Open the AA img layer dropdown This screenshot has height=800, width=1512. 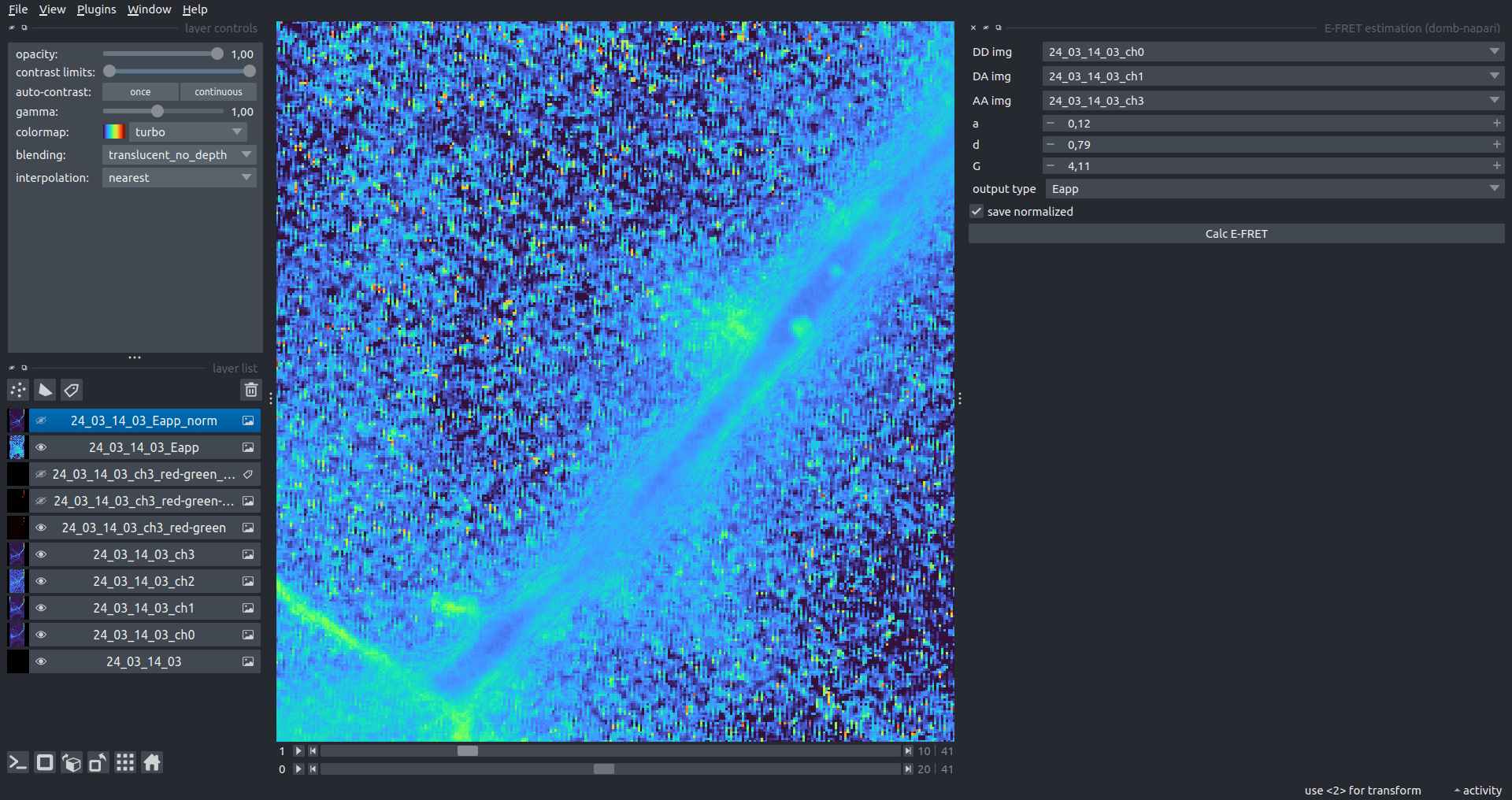click(x=1273, y=101)
